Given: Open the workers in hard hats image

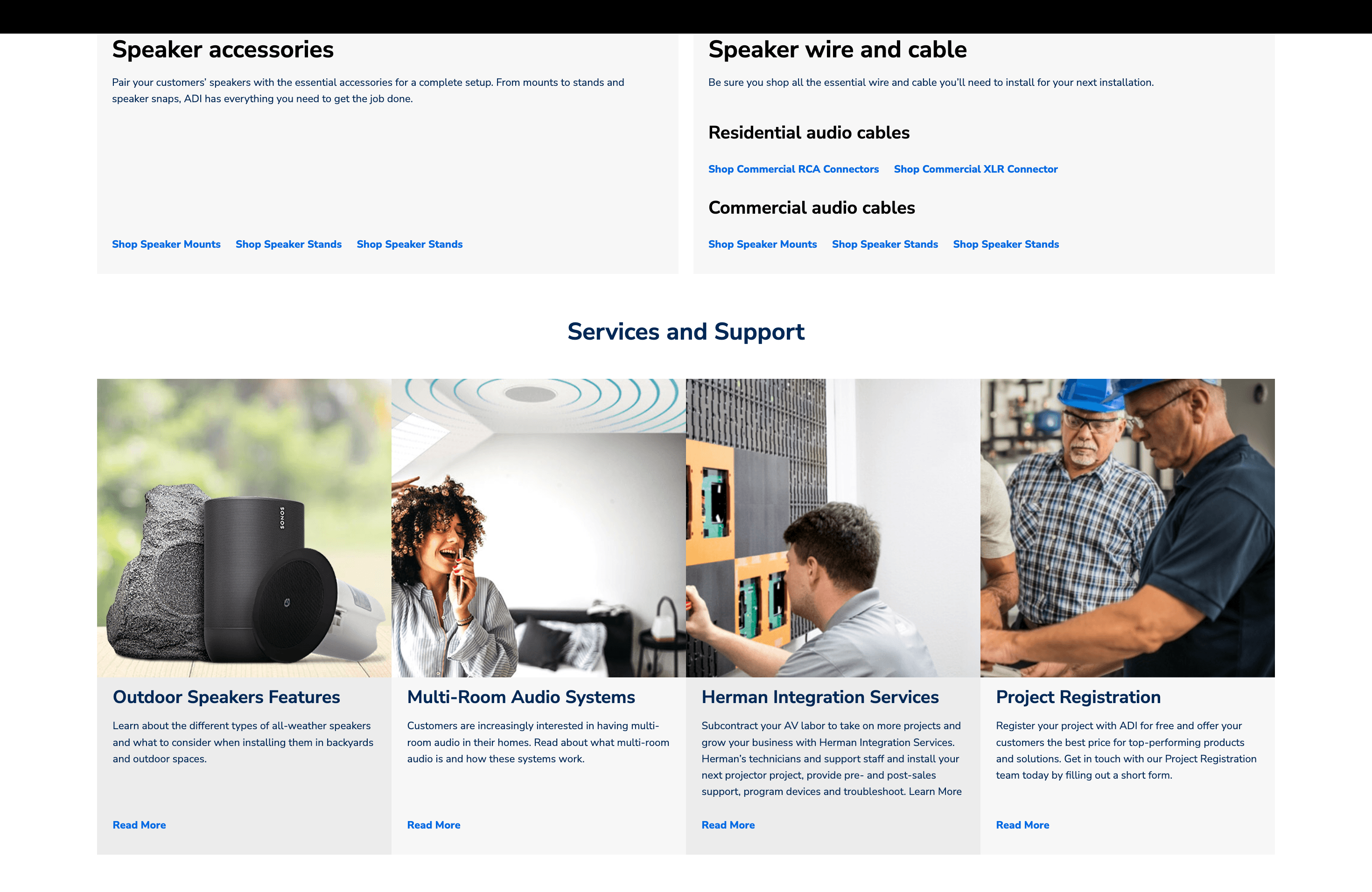Looking at the screenshot, I should coord(1127,528).
